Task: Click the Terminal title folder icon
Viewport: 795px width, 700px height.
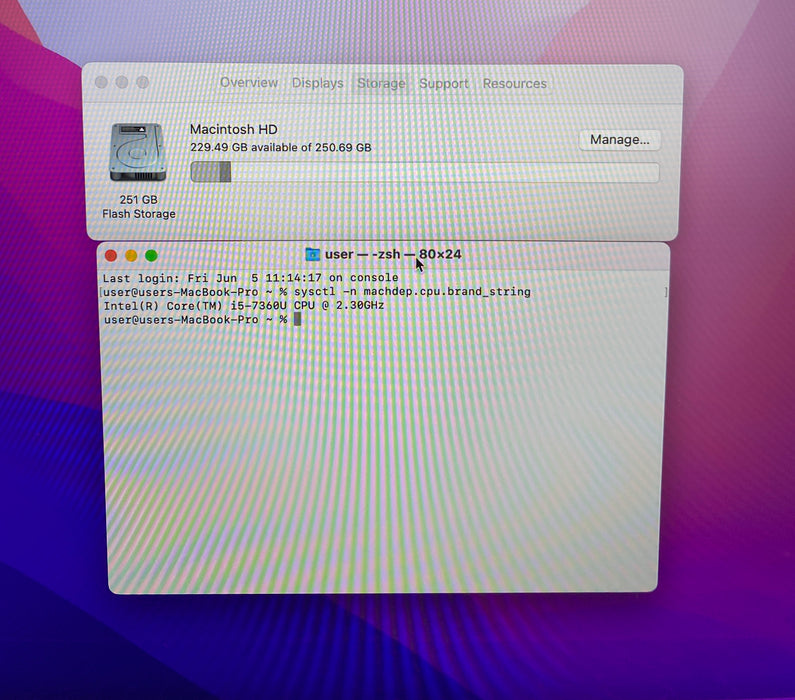Action: [312, 254]
